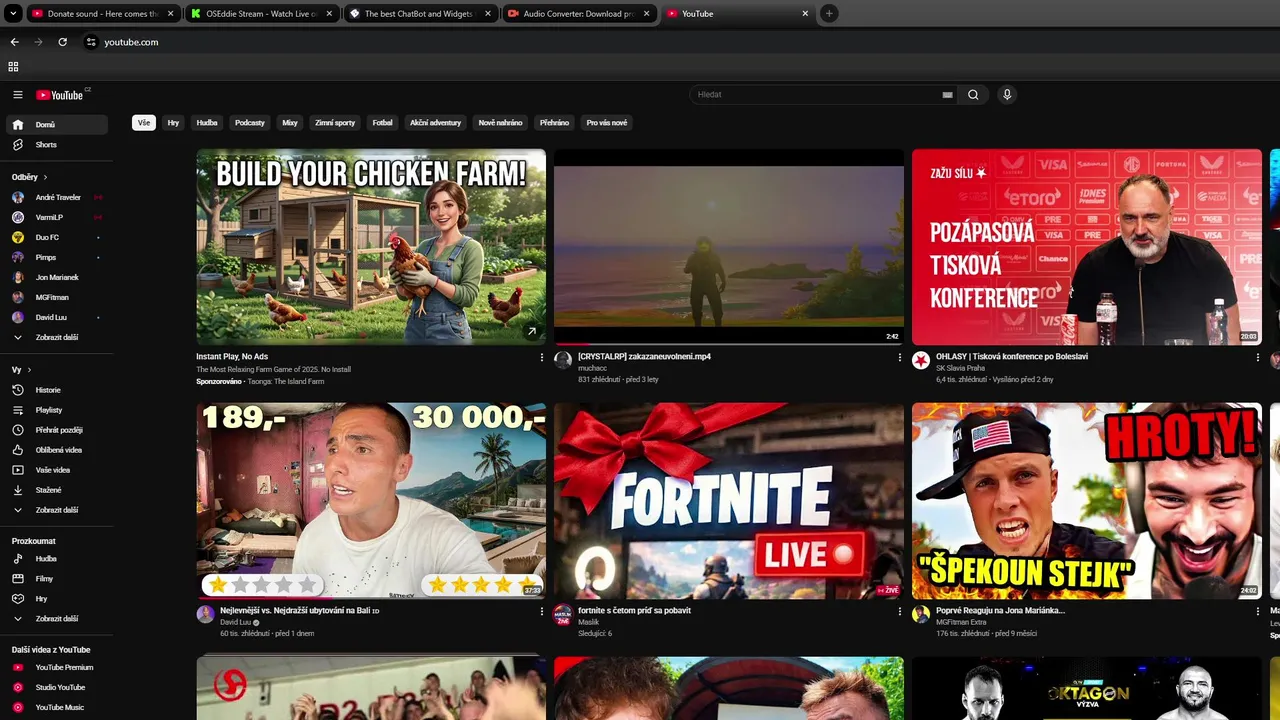Select the Hudba filter chip

pyautogui.click(x=207, y=123)
